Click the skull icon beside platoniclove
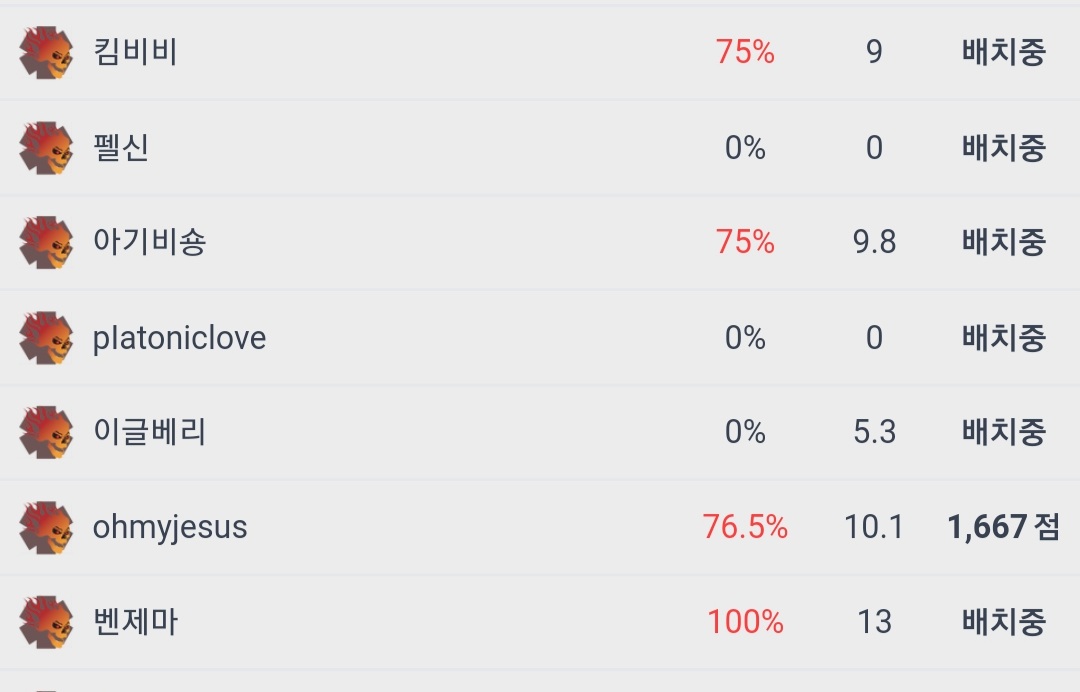 point(46,338)
